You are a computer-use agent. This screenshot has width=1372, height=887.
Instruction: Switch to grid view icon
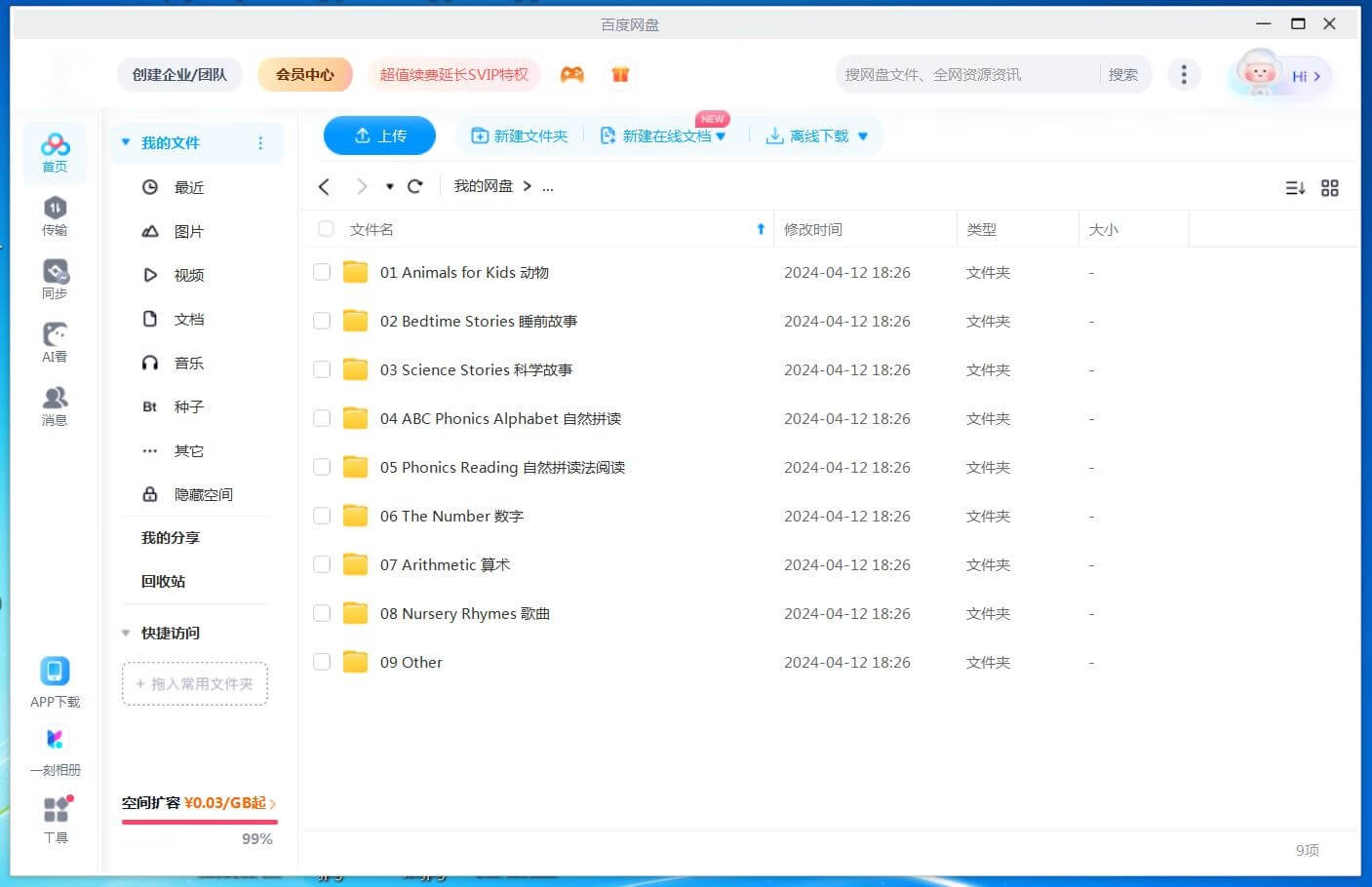[x=1329, y=188]
